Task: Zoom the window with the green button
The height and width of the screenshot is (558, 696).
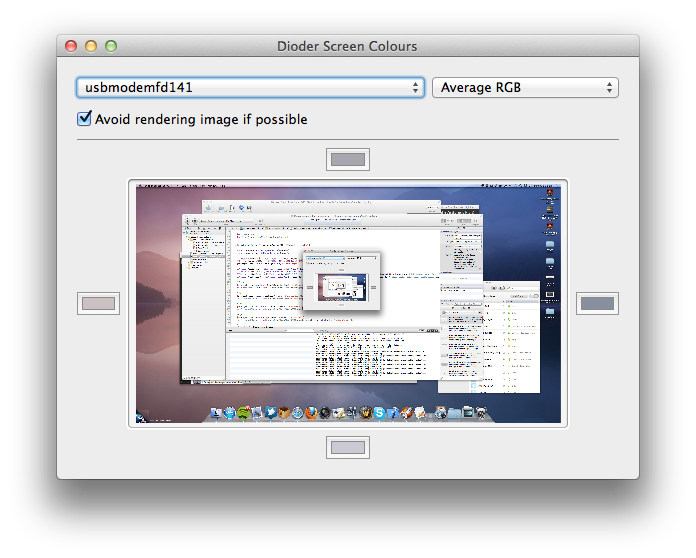Action: (x=111, y=46)
